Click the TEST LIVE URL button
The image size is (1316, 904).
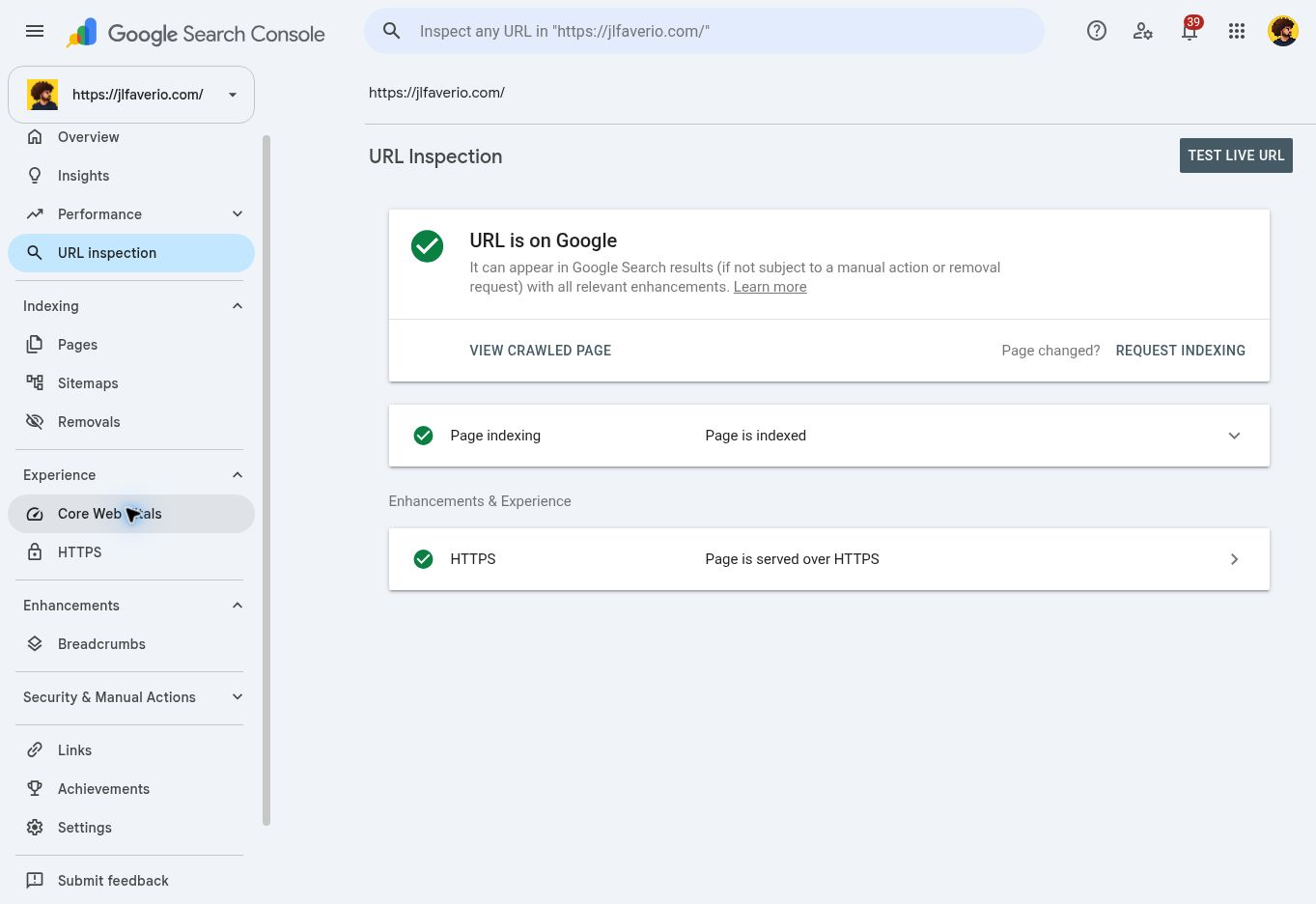tap(1236, 155)
